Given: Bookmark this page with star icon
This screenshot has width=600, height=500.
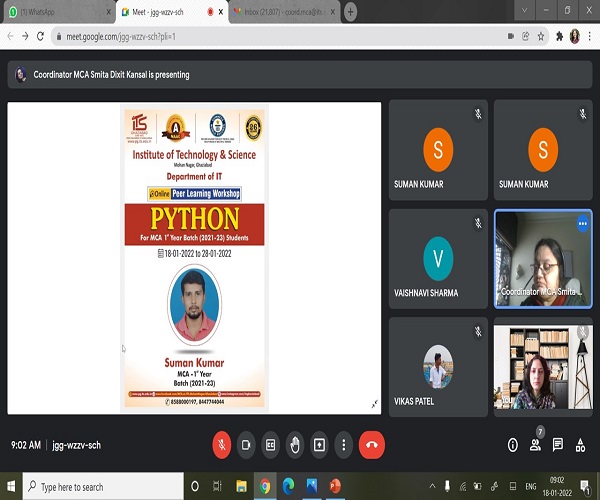Looking at the screenshot, I should [x=541, y=36].
